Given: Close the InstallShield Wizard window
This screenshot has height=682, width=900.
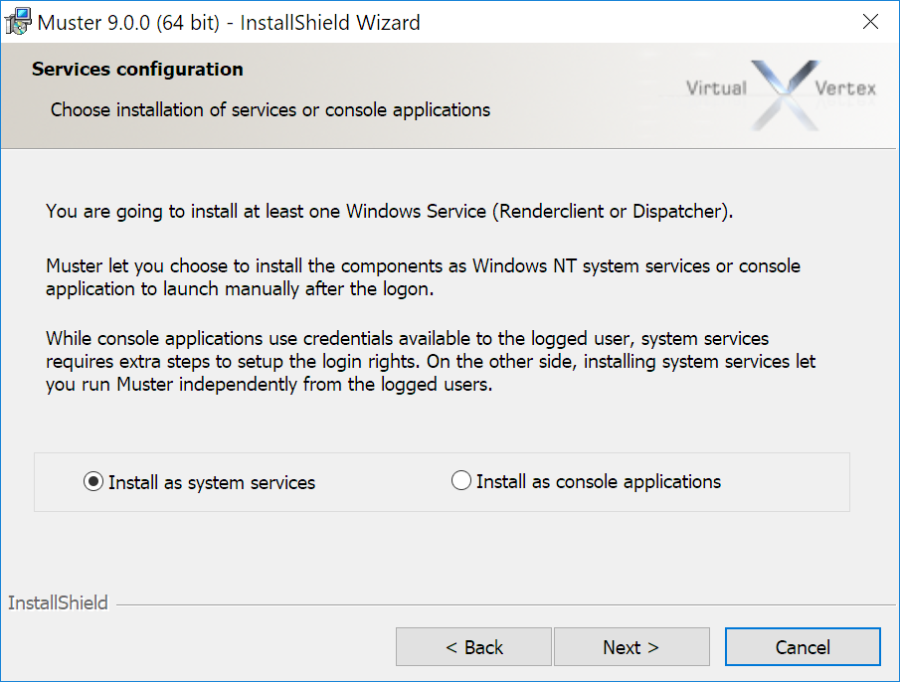Looking at the screenshot, I should tap(870, 21).
